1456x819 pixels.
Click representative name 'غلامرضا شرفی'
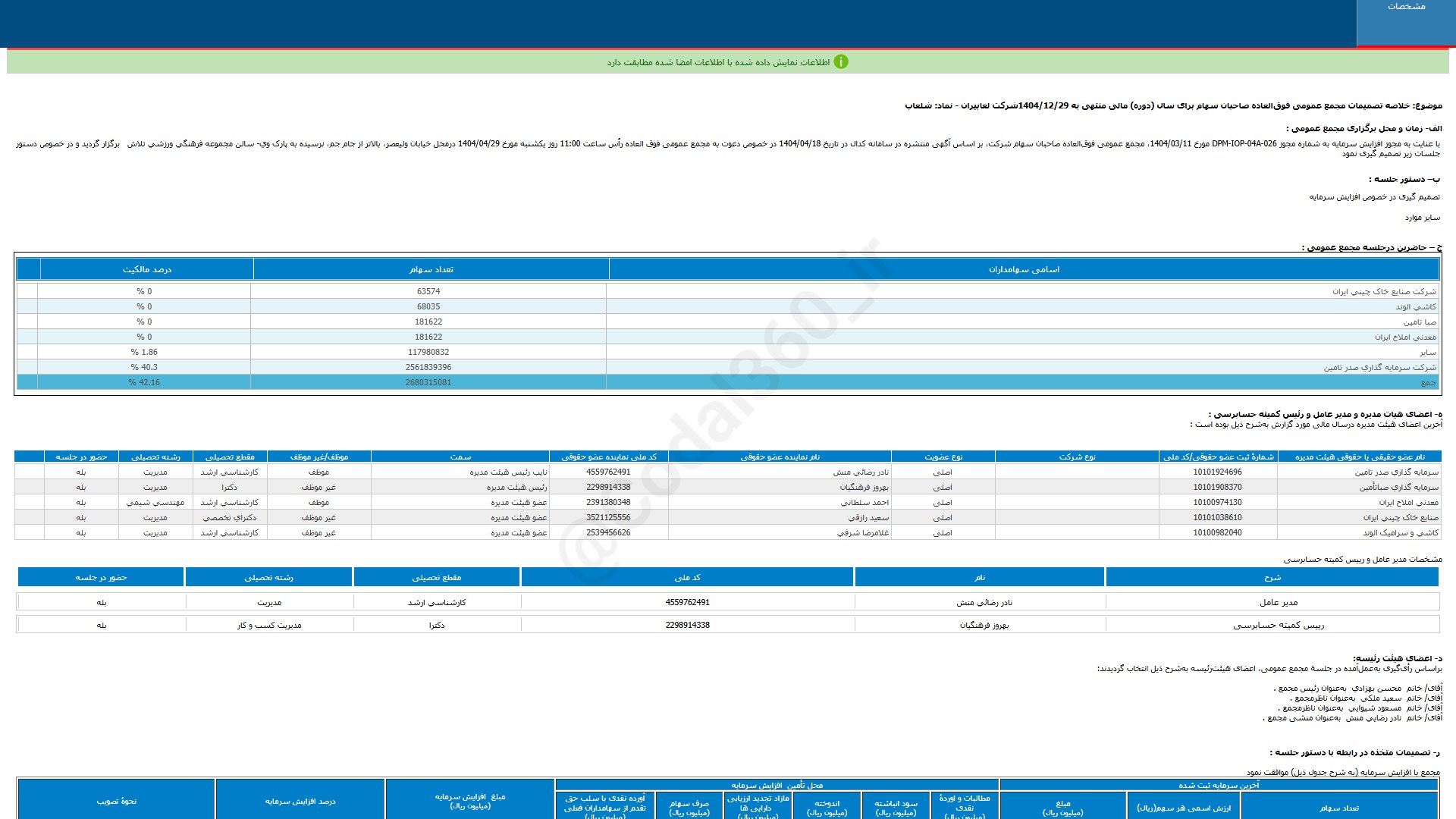pos(863,532)
